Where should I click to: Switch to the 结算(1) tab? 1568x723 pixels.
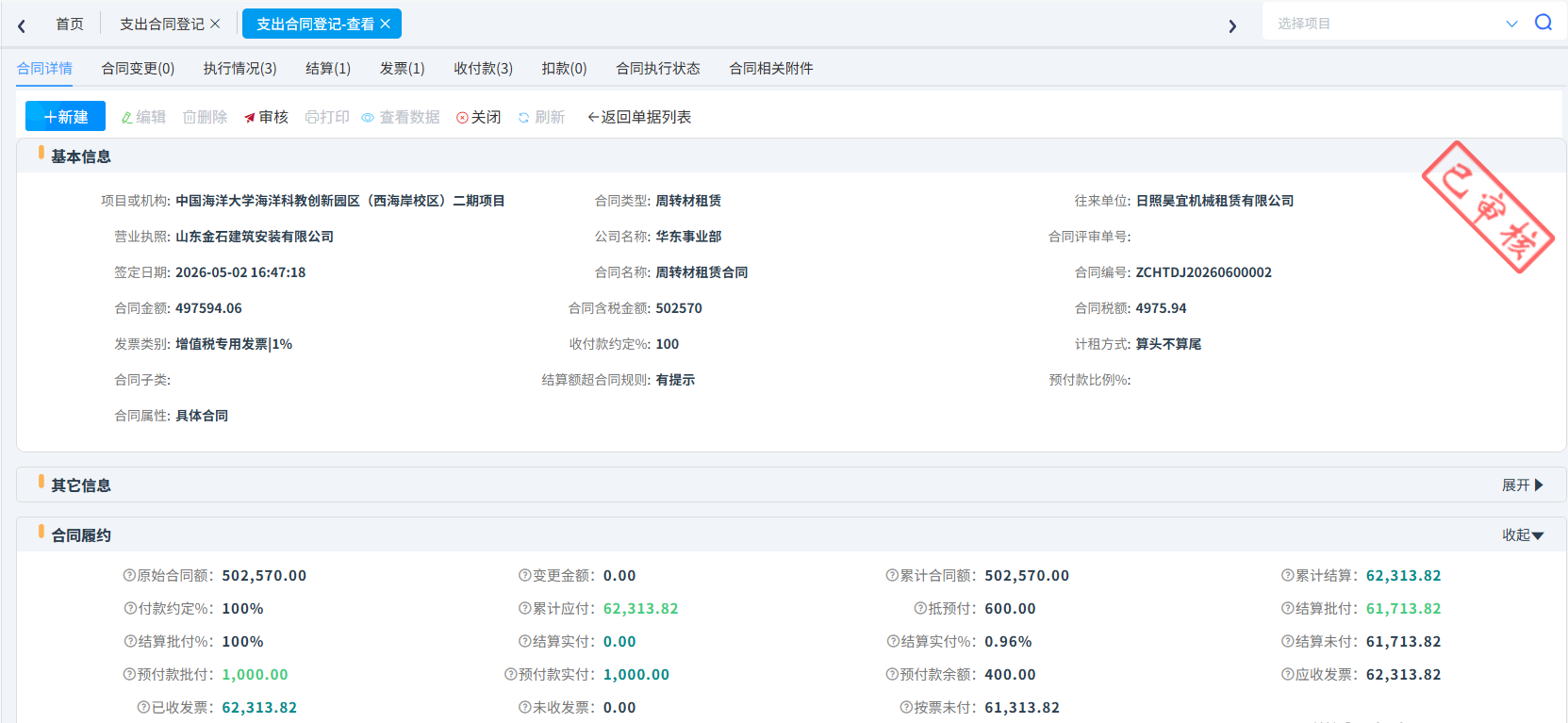coord(328,68)
